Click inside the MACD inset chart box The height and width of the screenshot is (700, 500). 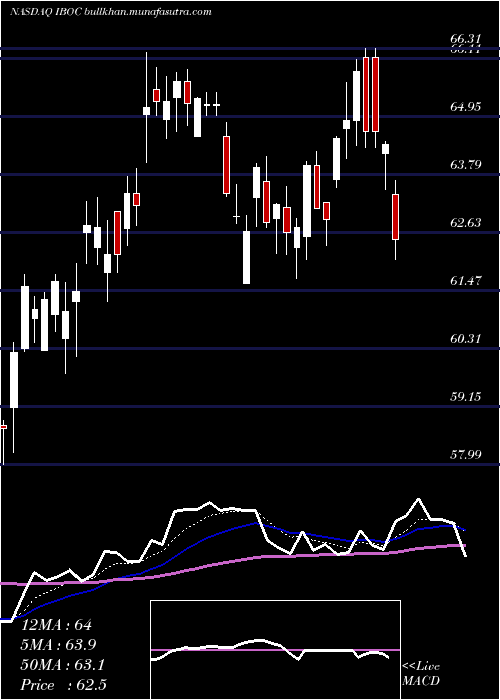(275, 650)
